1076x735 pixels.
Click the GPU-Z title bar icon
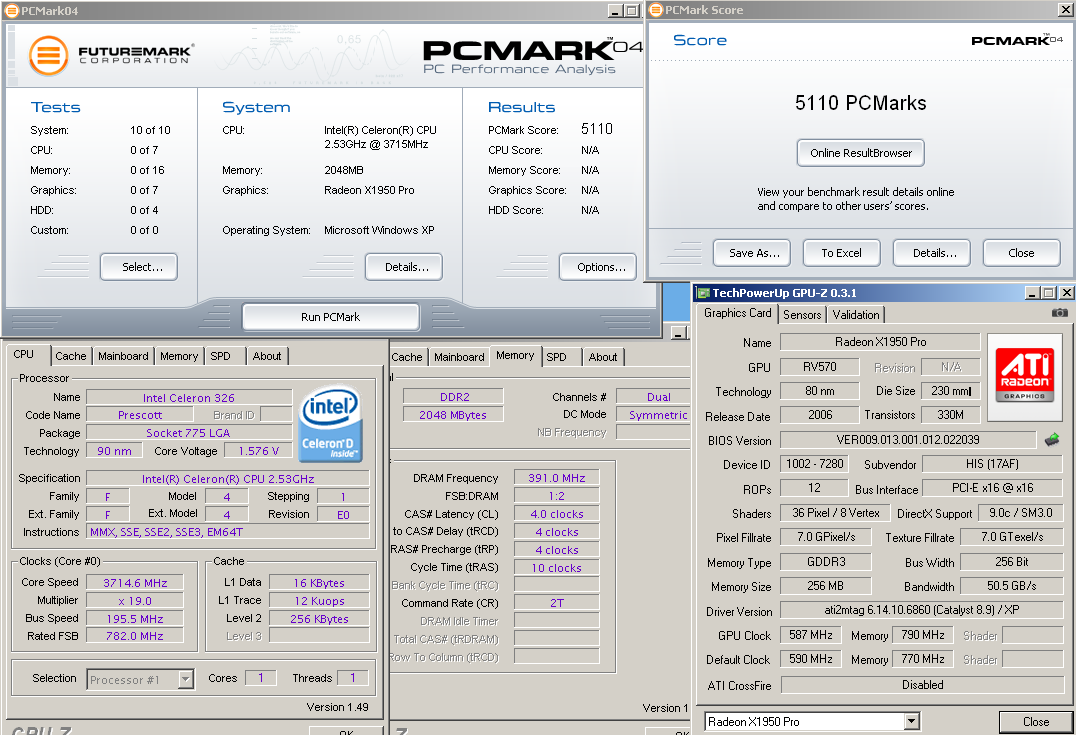[x=703, y=293]
